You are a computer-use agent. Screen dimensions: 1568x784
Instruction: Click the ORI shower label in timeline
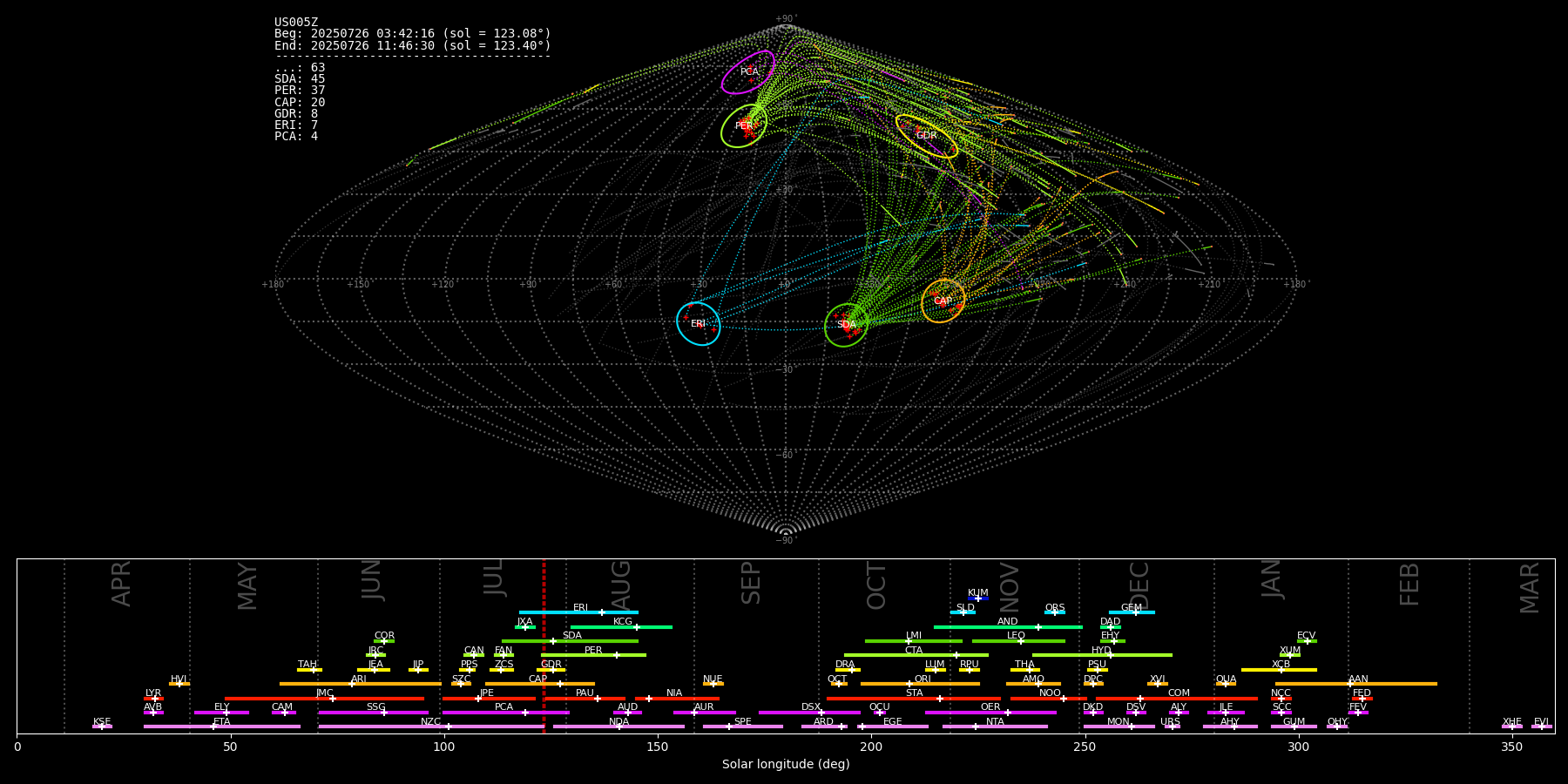923,679
